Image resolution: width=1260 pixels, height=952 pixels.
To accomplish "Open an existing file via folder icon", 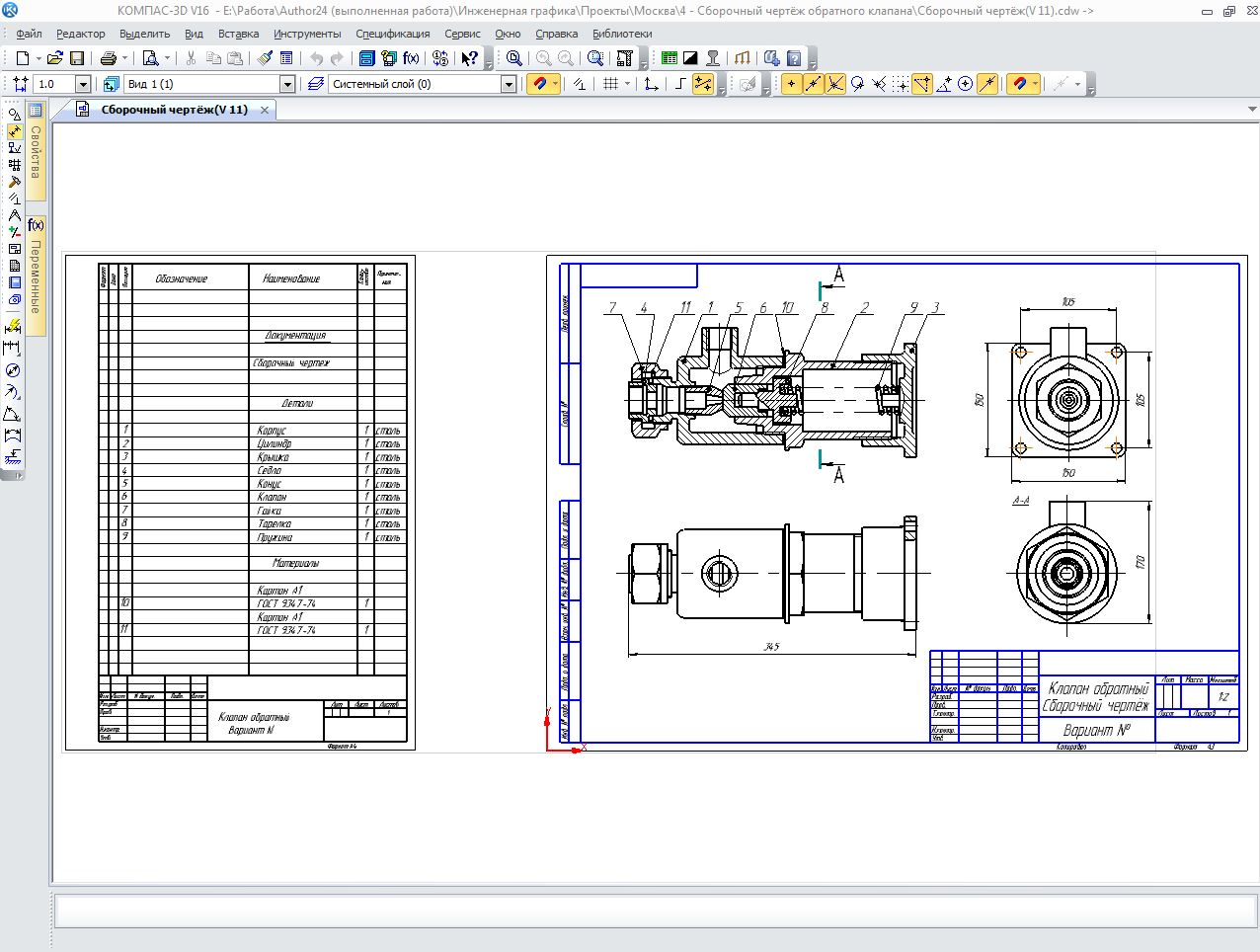I will tap(55, 58).
